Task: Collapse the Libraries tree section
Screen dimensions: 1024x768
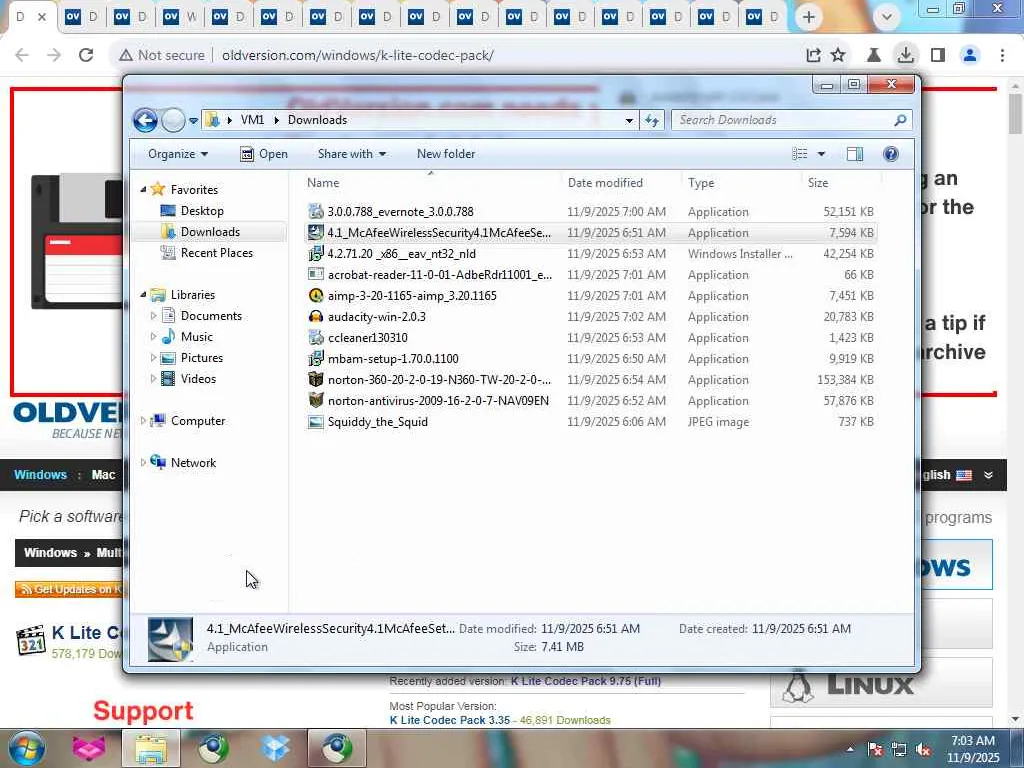Action: point(144,295)
